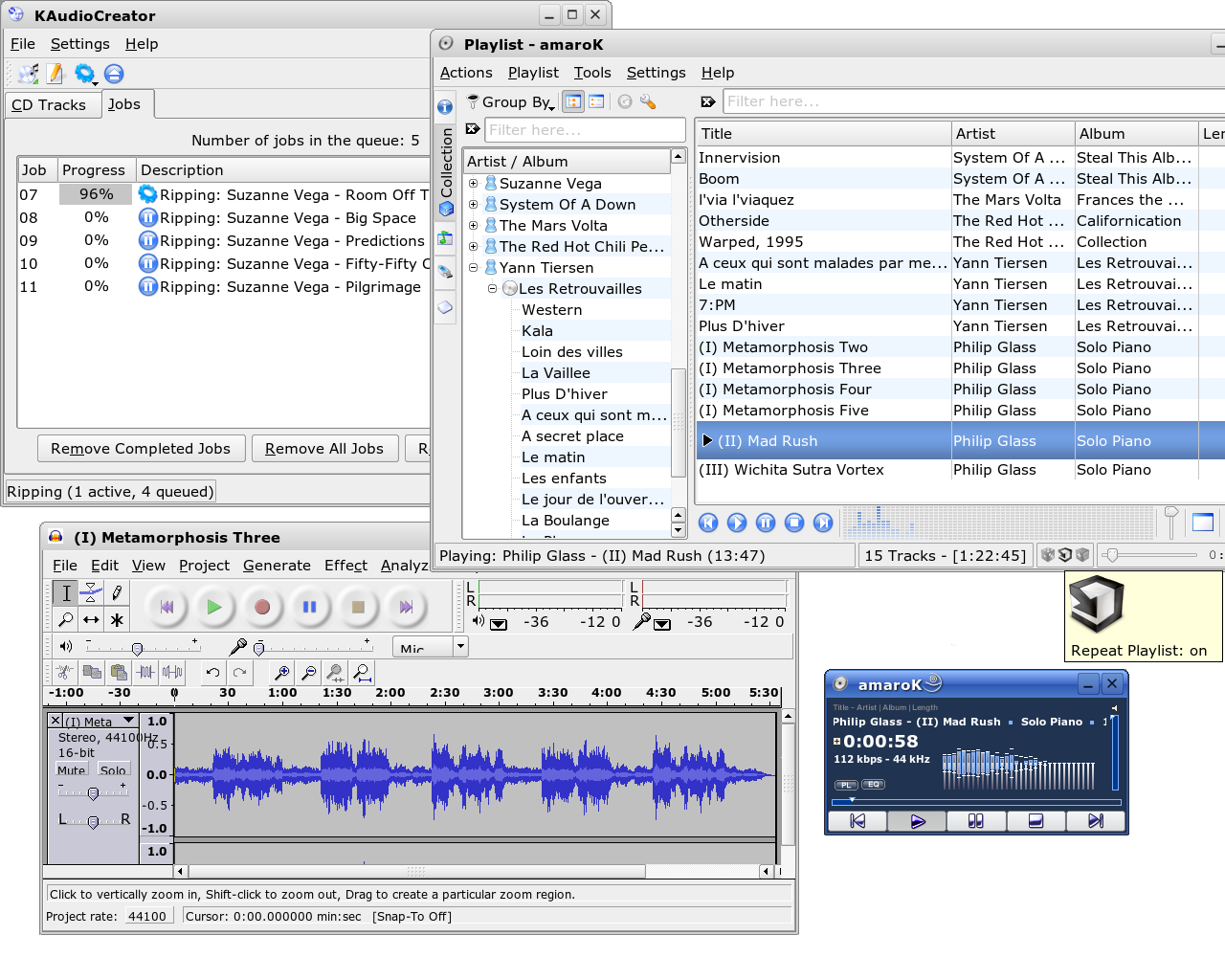
Task: Click Audacity's Redo arrow
Action: 239,672
